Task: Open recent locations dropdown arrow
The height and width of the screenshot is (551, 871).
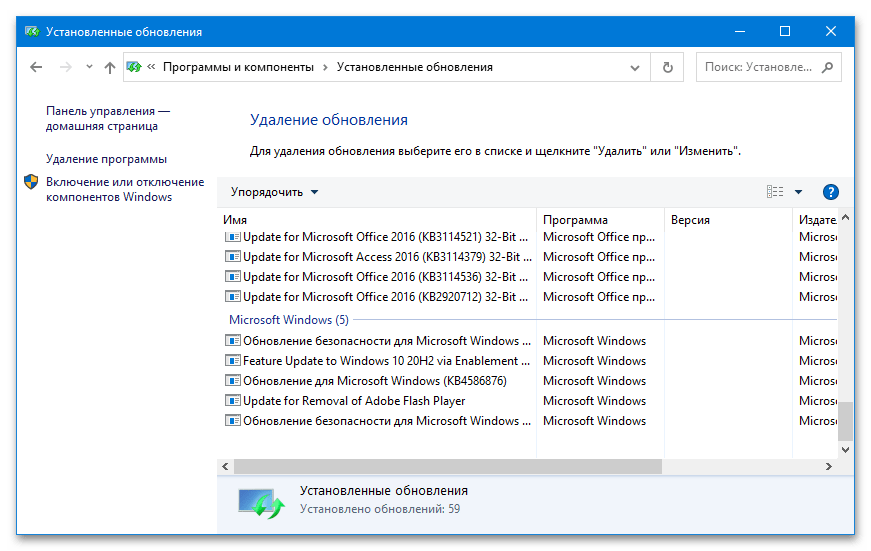Action: (89, 67)
